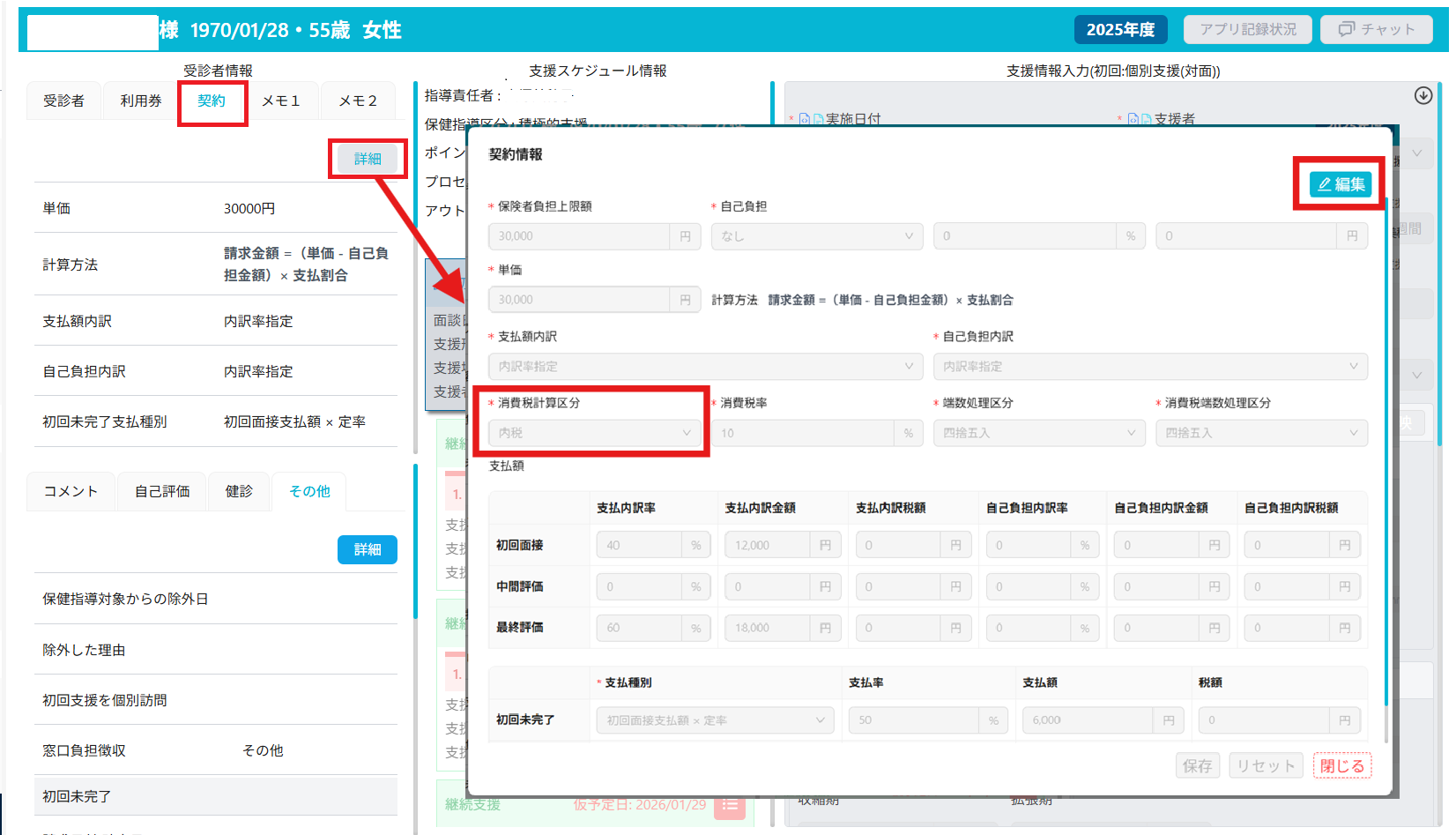Viewport: 1456px width, 835px height.
Task: Click the document icon immediately left of 支援者
Action: (1147, 119)
